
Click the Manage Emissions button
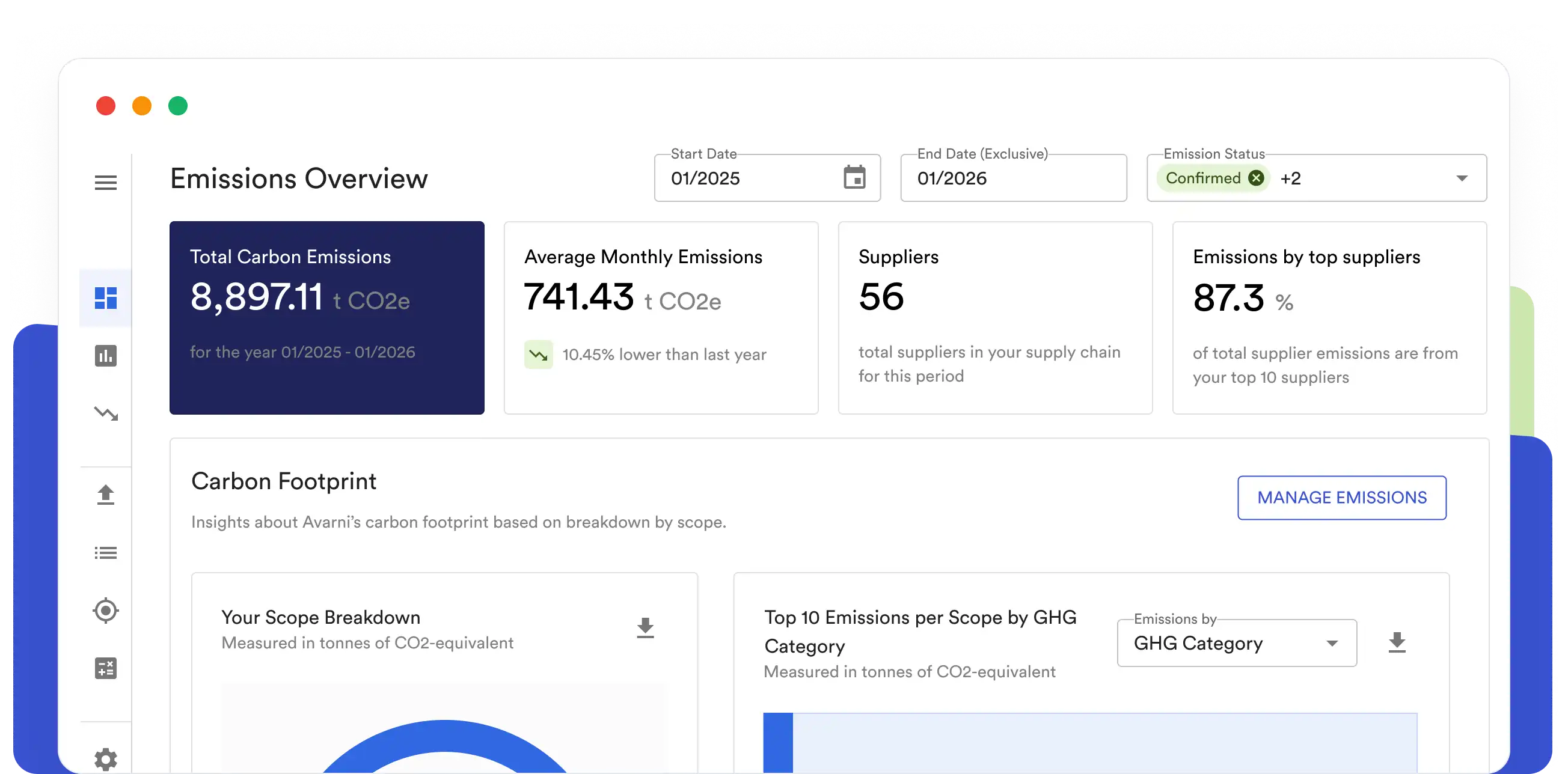pyautogui.click(x=1341, y=498)
